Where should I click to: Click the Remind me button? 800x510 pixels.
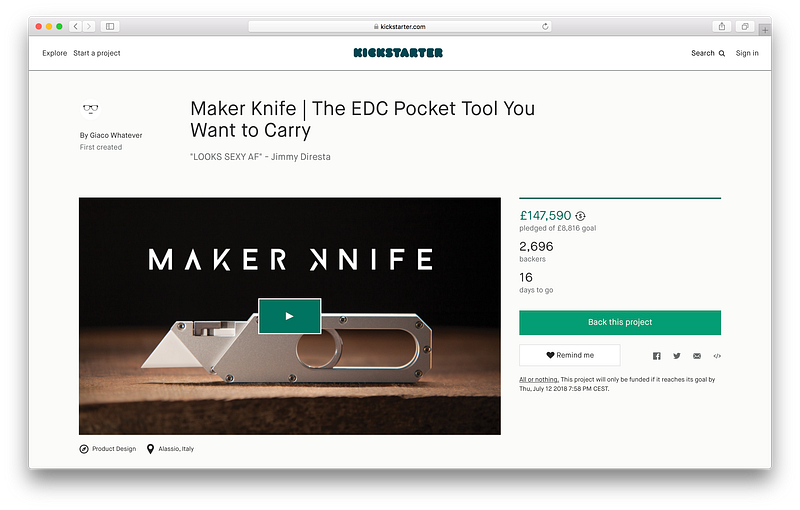click(x=569, y=355)
